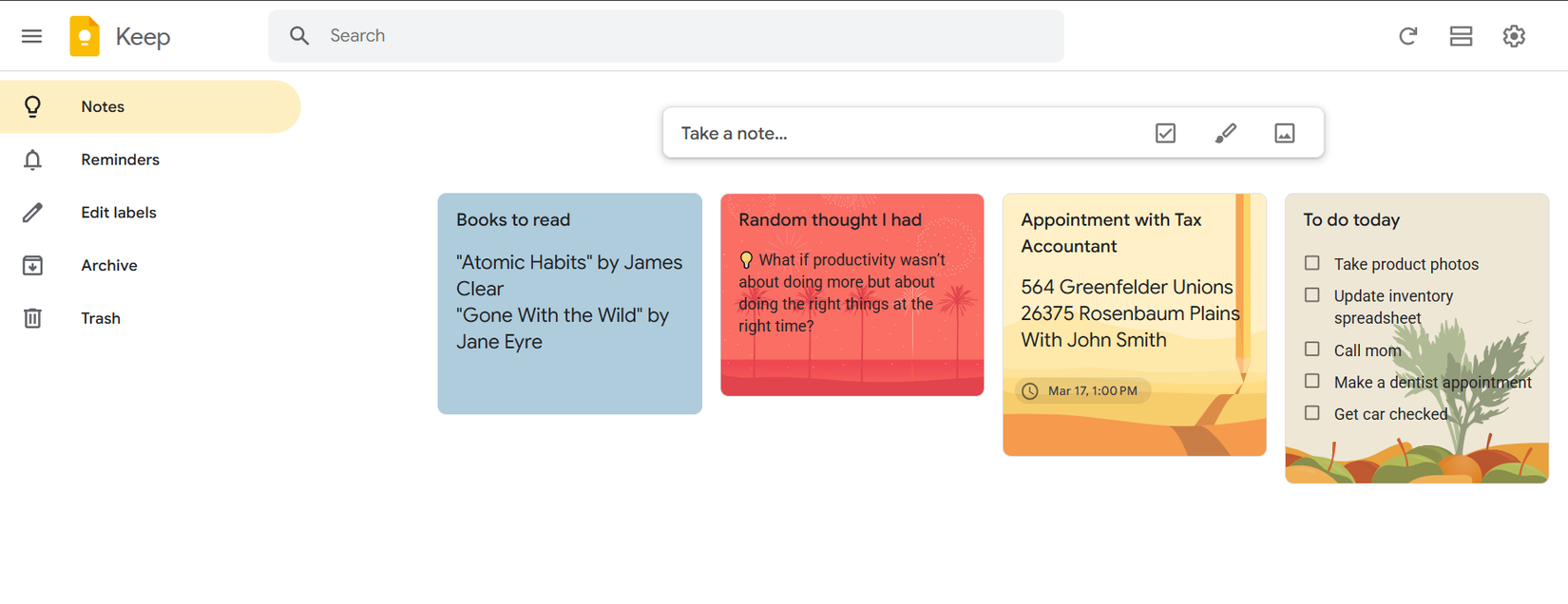Image resolution: width=1568 pixels, height=604 pixels.
Task: Click the Google Keep logo
Action: point(85,36)
